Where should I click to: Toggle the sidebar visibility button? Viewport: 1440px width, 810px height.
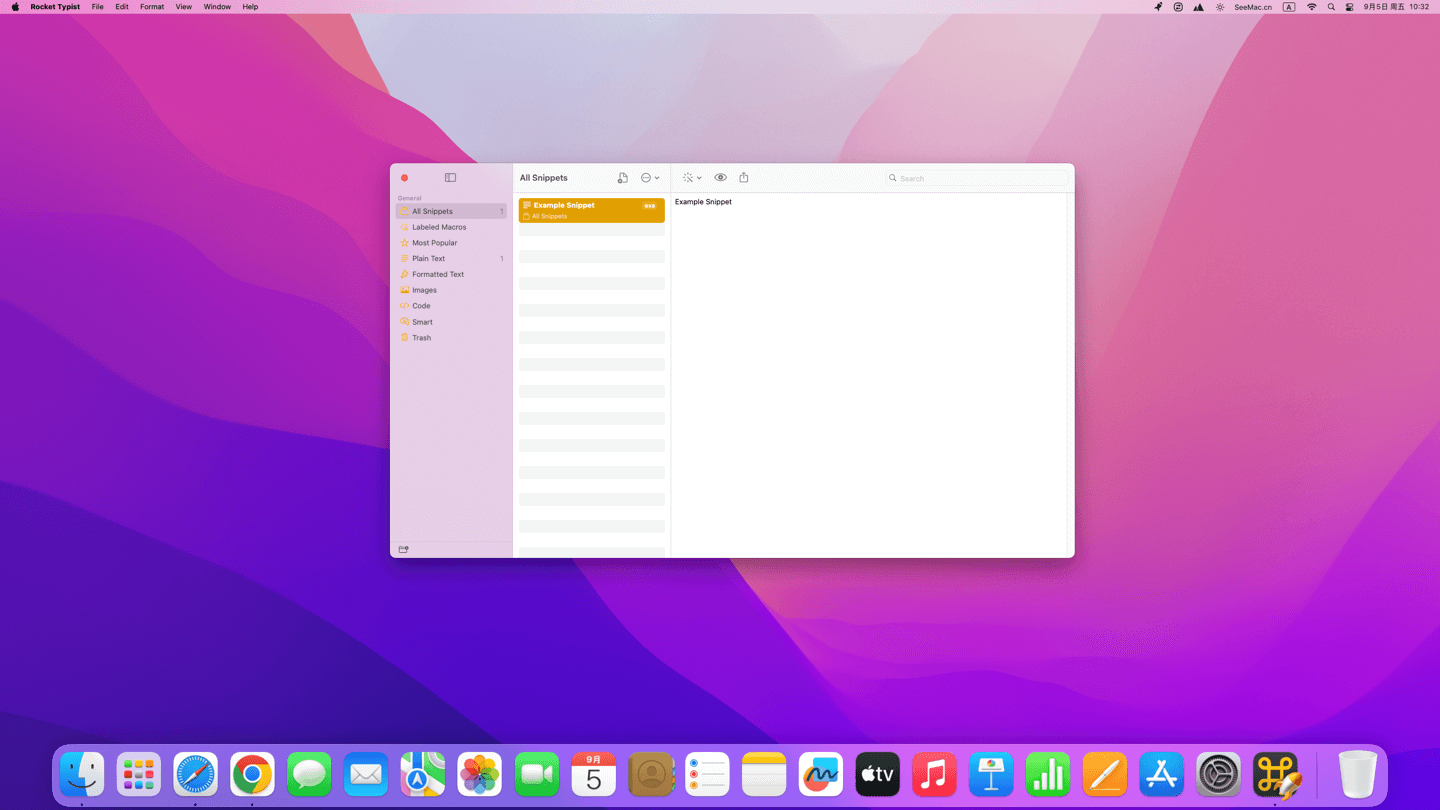450,178
